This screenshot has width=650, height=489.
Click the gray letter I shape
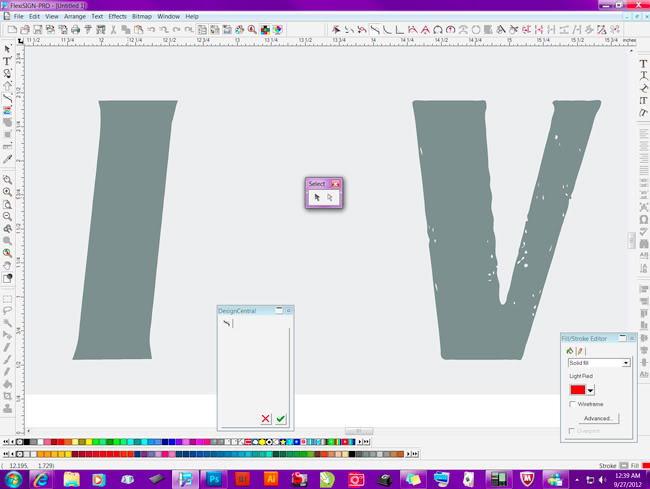click(126, 230)
